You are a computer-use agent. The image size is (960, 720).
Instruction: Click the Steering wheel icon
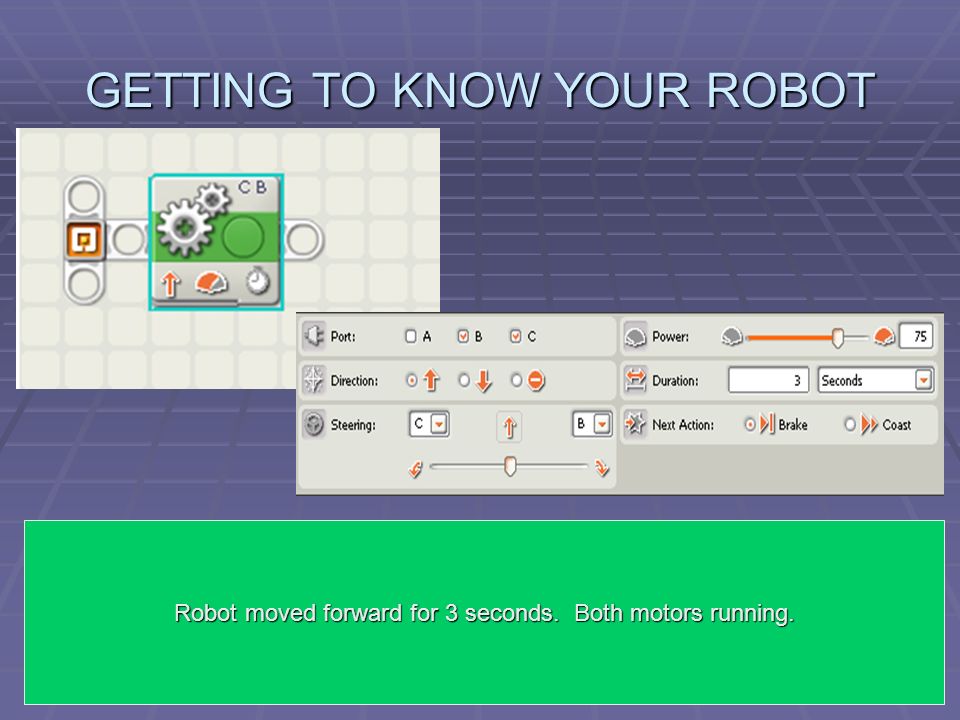pyautogui.click(x=313, y=424)
